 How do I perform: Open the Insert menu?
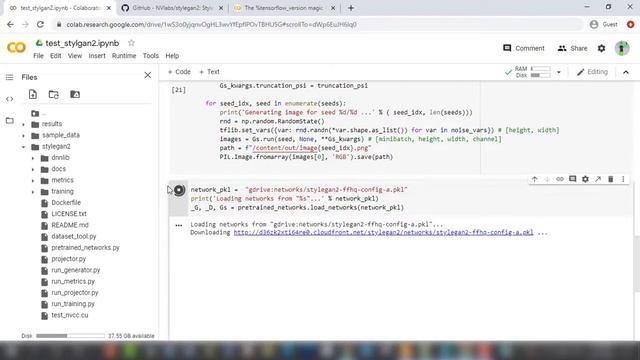pyautogui.click(x=97, y=56)
